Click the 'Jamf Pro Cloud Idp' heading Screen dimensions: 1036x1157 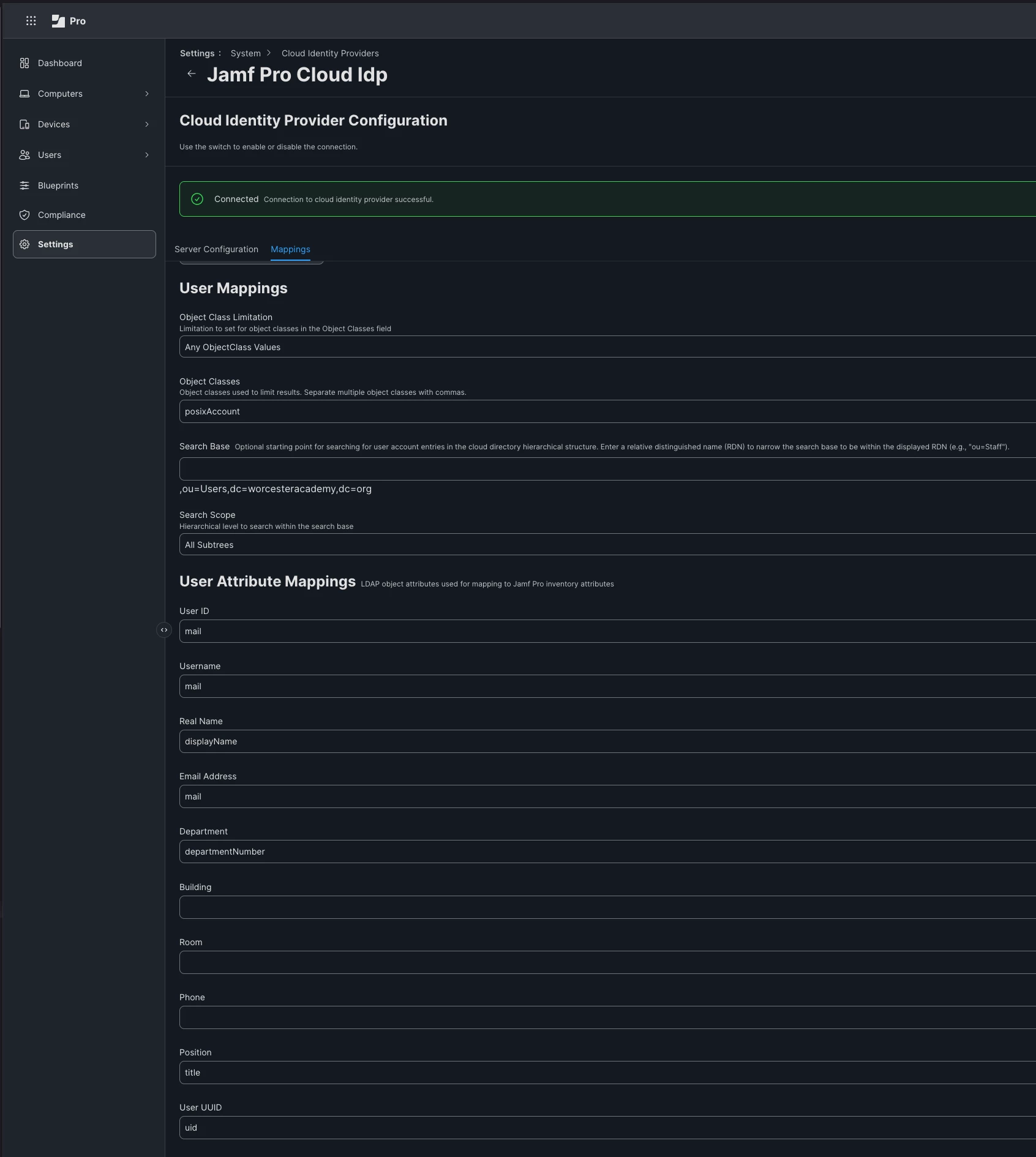pos(297,75)
